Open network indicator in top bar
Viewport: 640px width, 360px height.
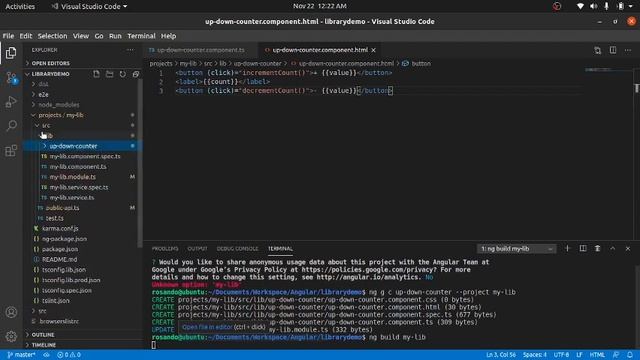(580, 6)
